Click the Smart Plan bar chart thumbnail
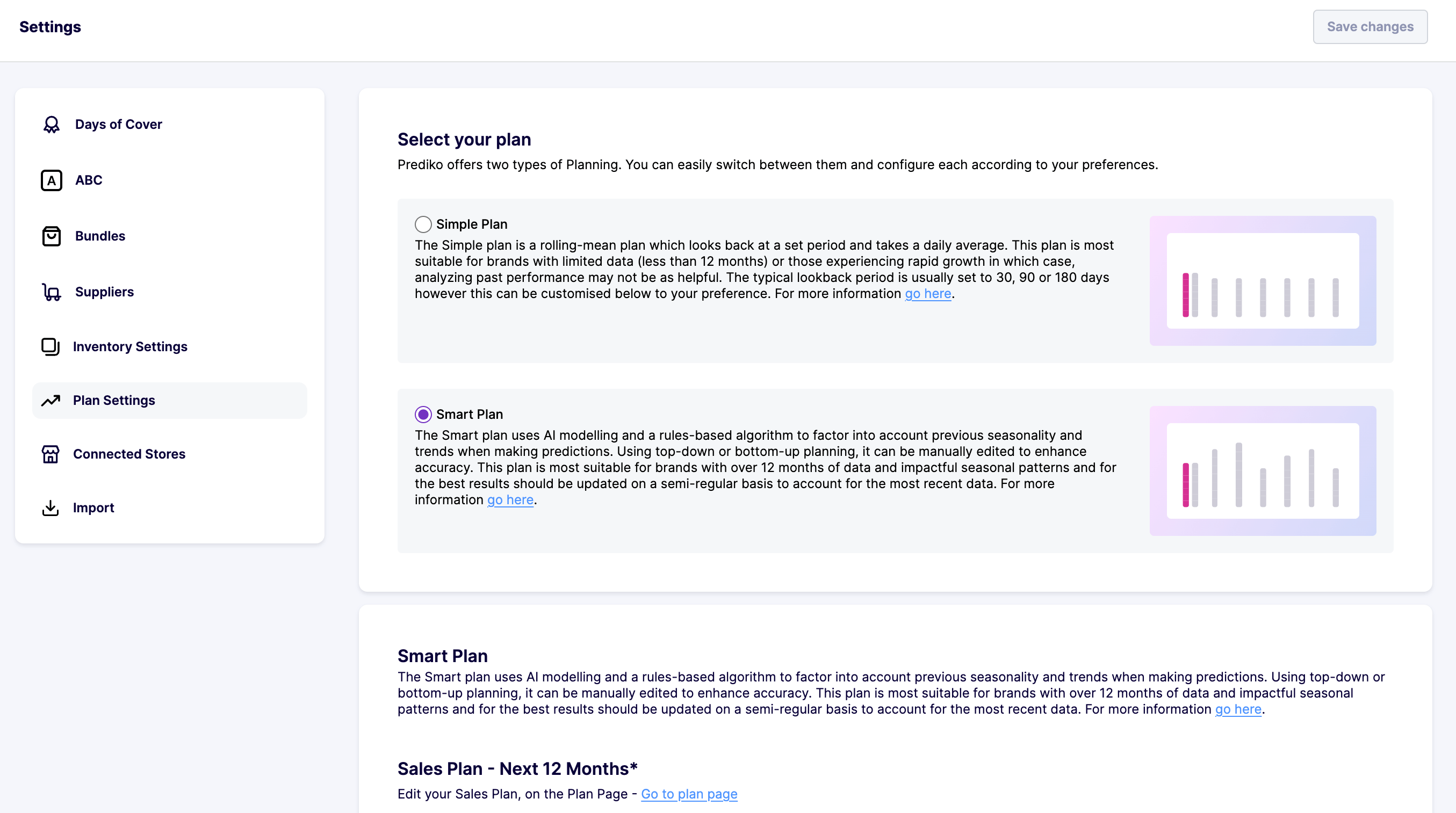 (x=1262, y=470)
